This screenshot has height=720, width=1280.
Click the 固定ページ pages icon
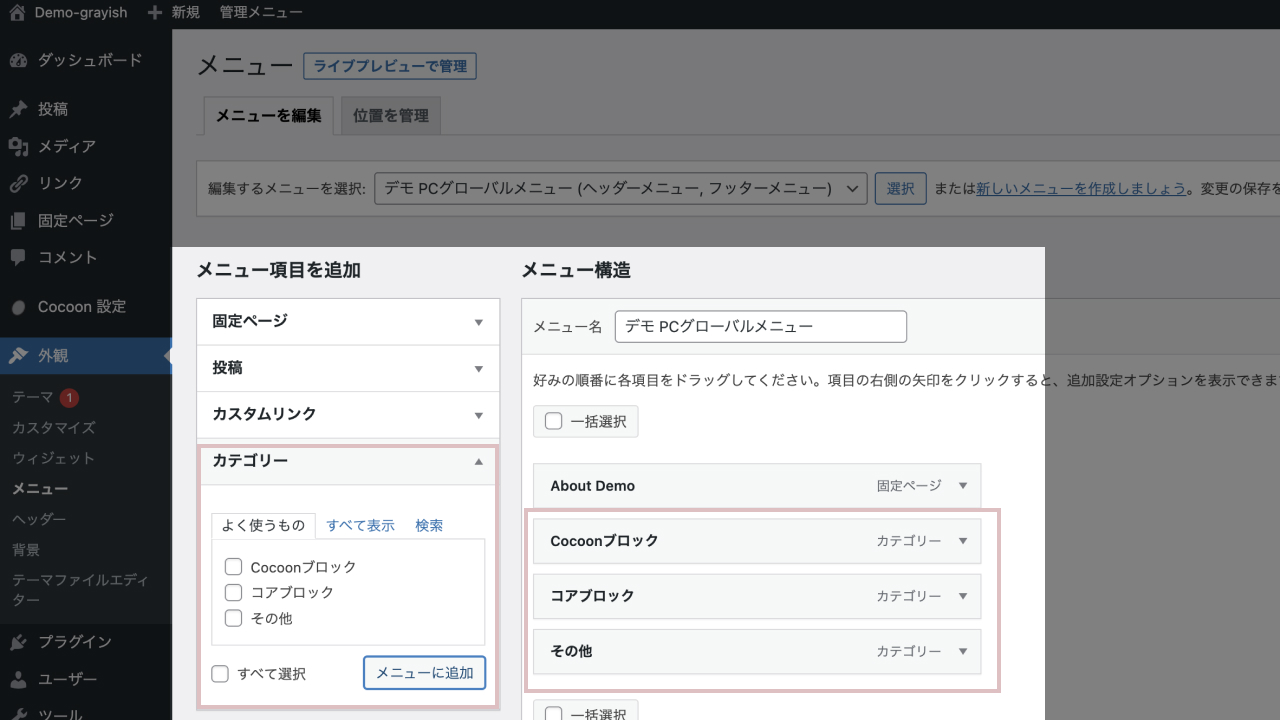click(18, 220)
